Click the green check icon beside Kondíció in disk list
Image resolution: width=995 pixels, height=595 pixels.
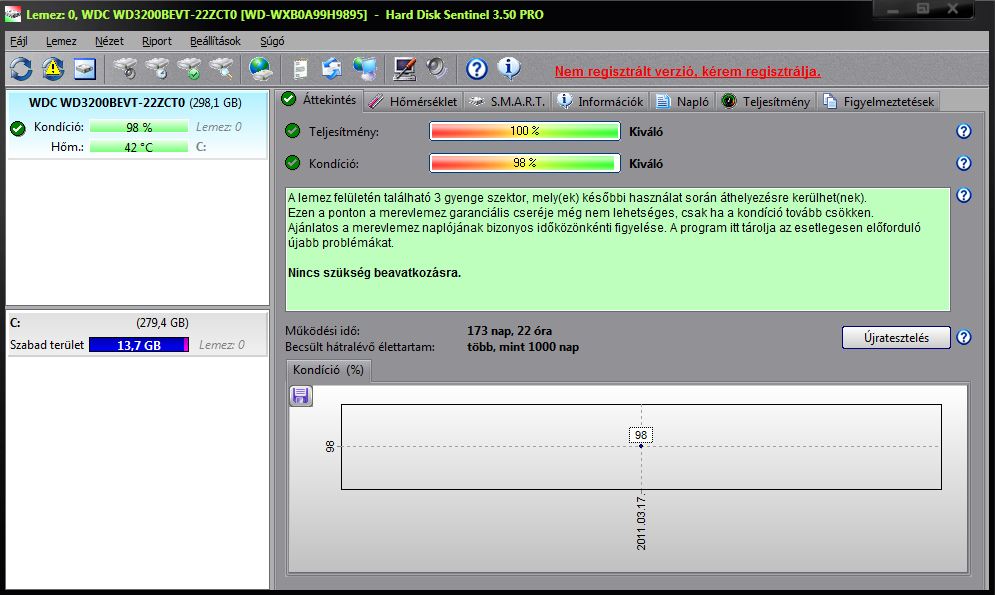18,129
